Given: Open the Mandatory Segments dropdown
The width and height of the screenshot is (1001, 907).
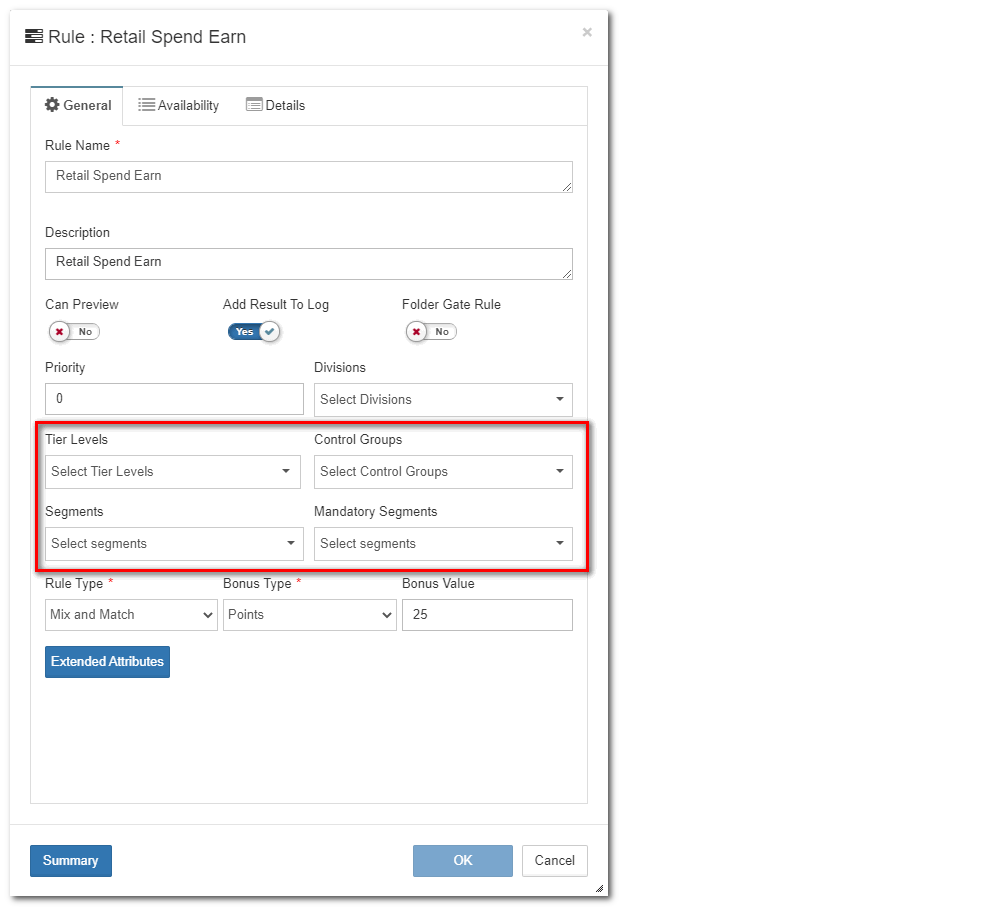Looking at the screenshot, I should (x=443, y=544).
